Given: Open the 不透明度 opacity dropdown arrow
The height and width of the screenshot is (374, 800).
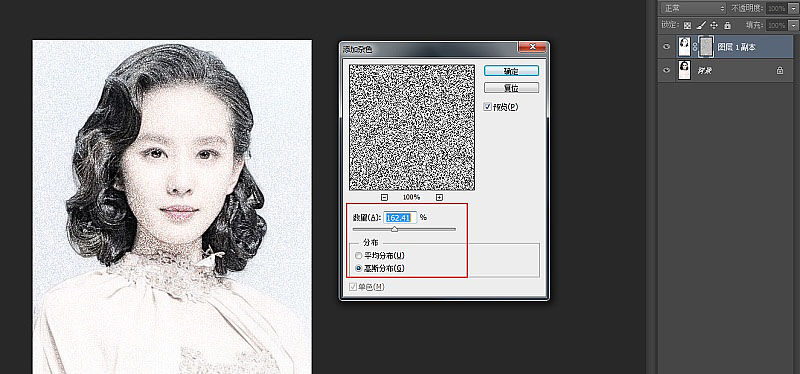Looking at the screenshot, I should [x=794, y=9].
